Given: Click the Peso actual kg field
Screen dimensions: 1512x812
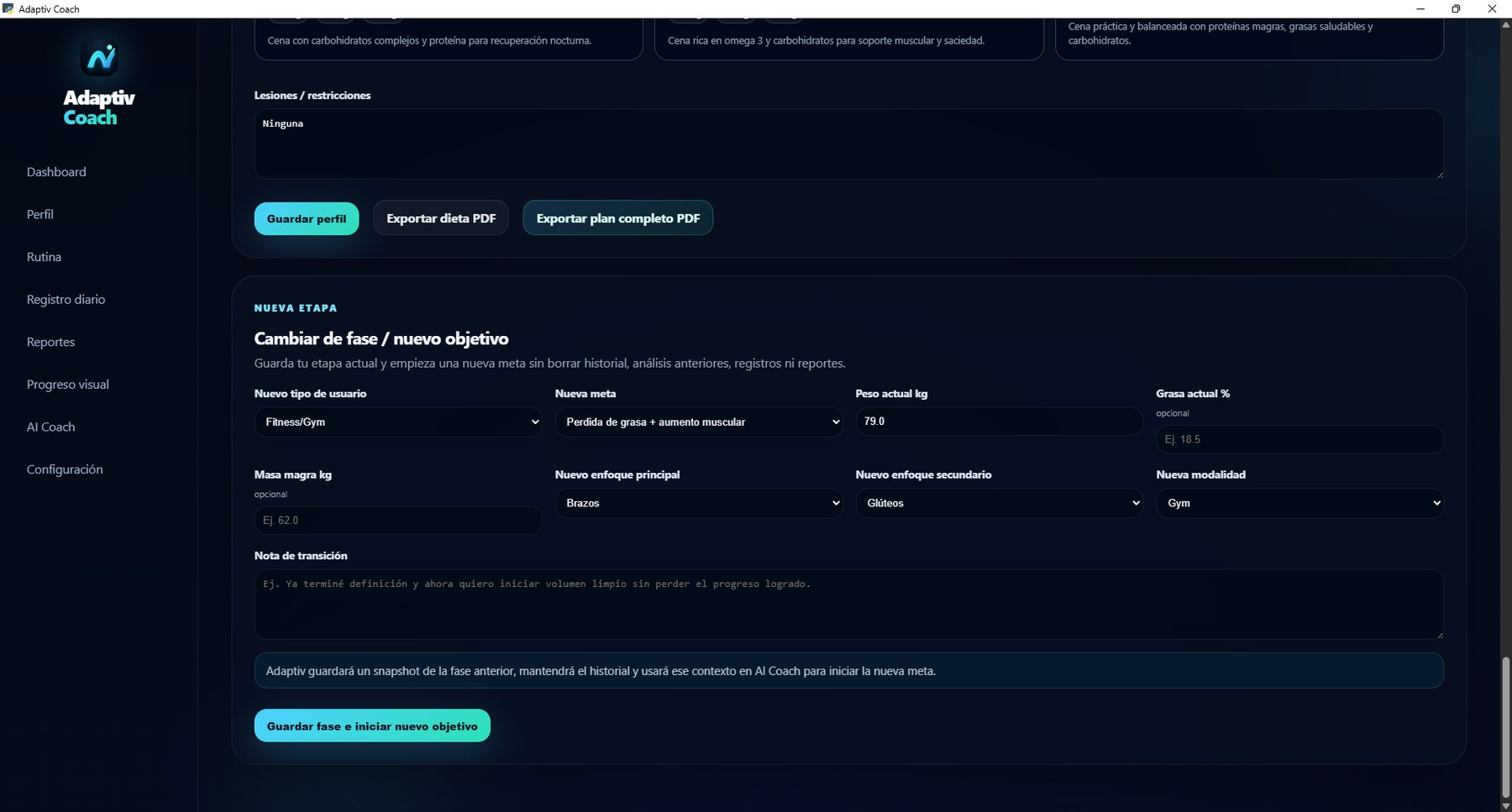Looking at the screenshot, I should [x=999, y=422].
